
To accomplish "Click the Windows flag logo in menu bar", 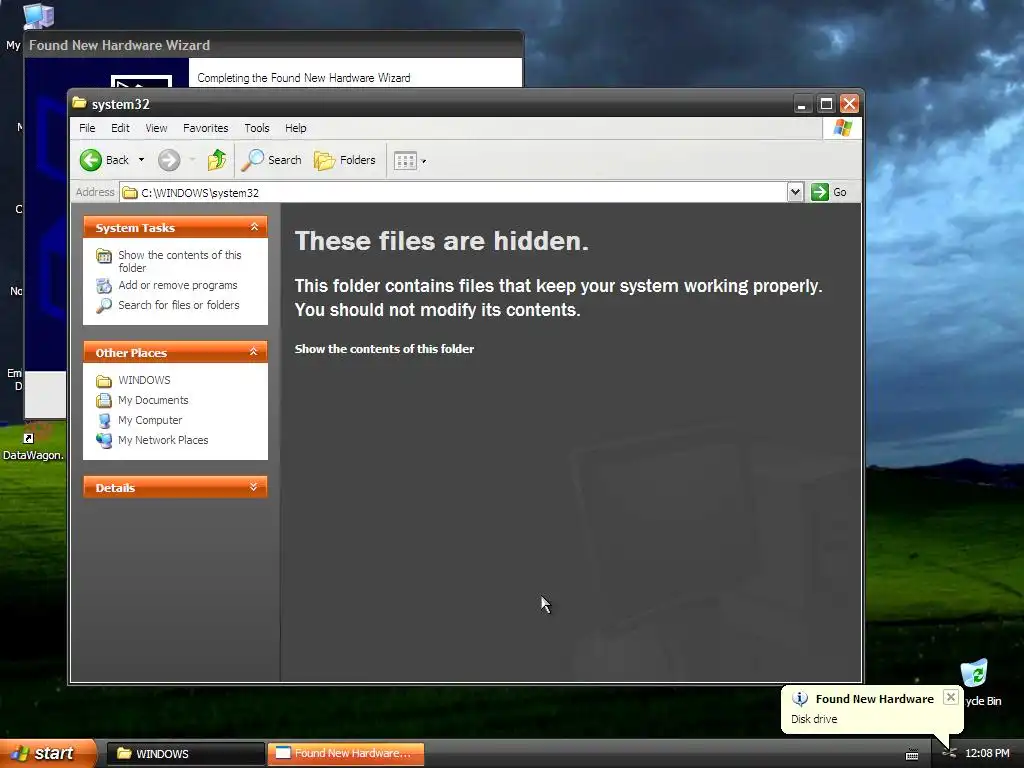I will (842, 128).
